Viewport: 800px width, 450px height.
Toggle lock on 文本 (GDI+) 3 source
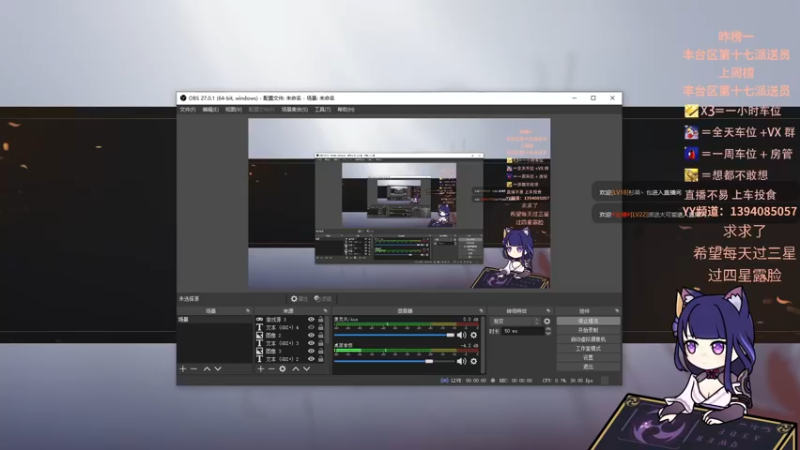321,343
